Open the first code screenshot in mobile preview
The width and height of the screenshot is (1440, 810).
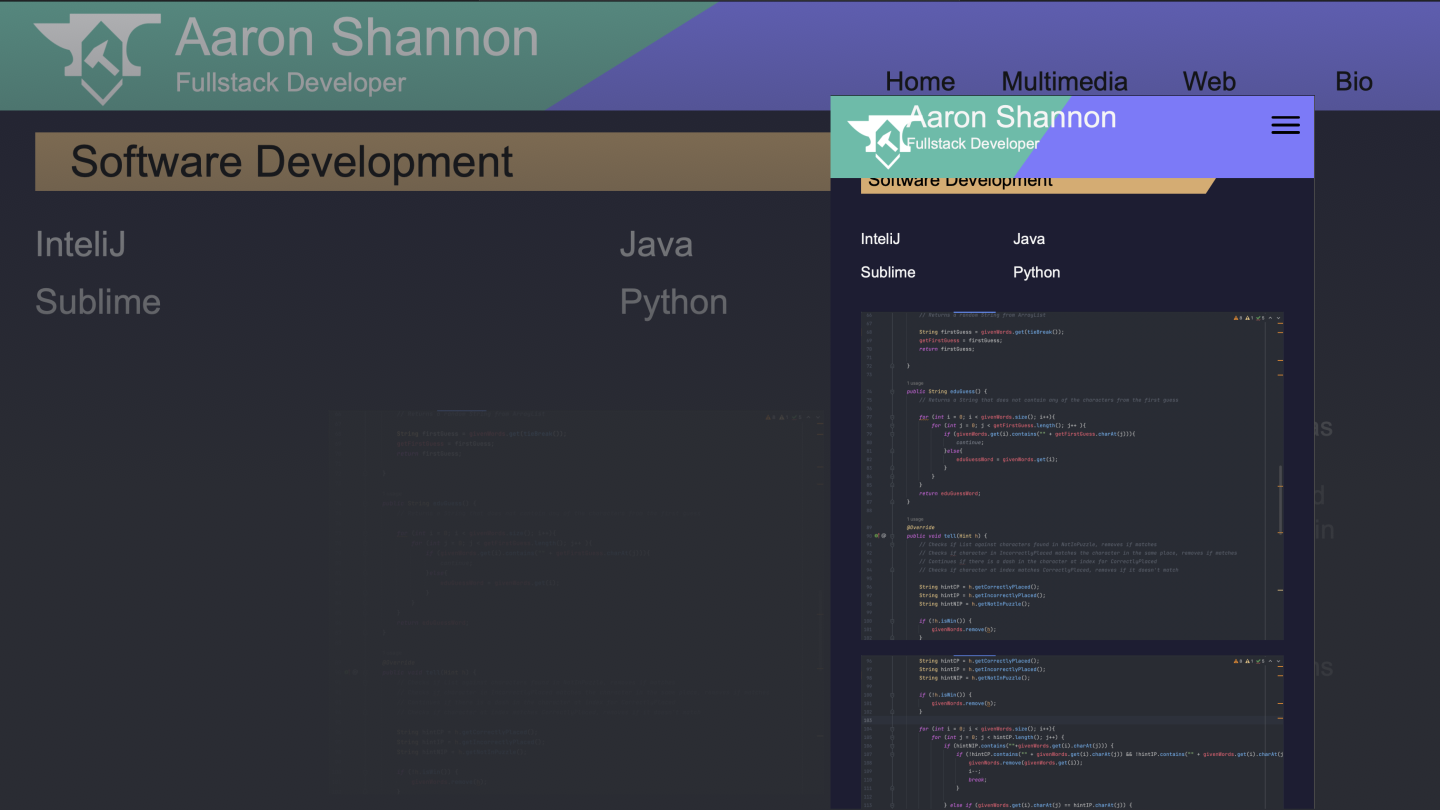[x=1072, y=476]
